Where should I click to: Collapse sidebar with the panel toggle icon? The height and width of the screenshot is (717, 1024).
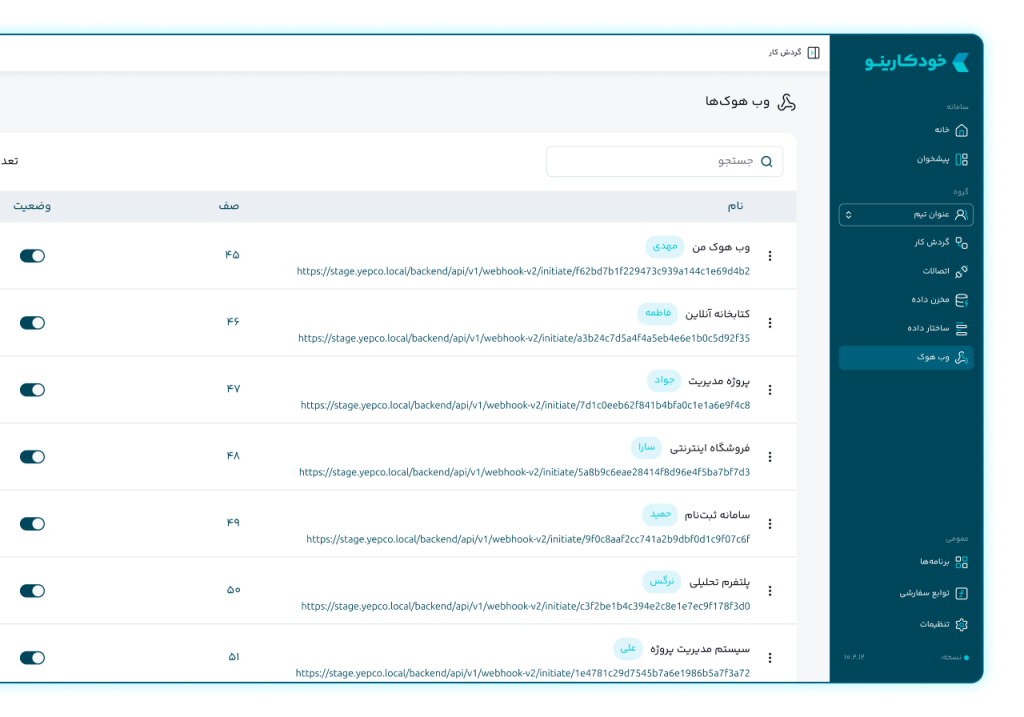click(x=813, y=53)
